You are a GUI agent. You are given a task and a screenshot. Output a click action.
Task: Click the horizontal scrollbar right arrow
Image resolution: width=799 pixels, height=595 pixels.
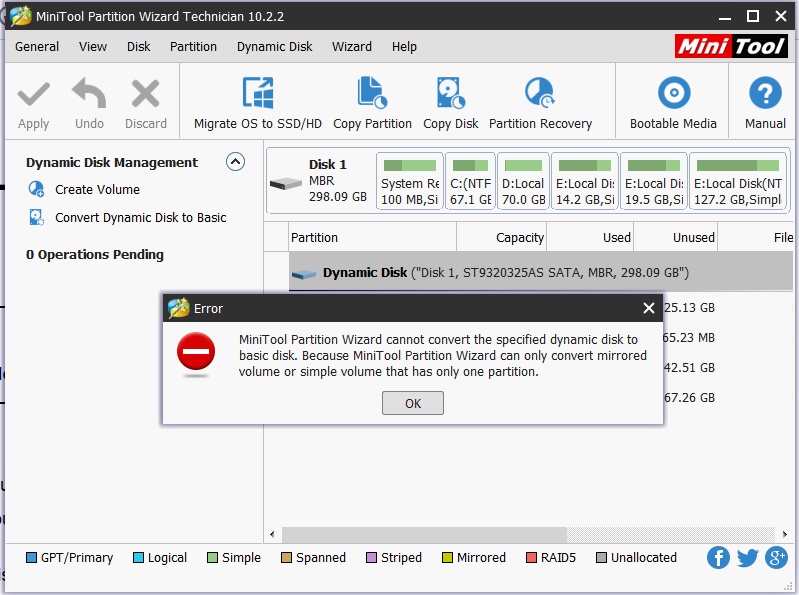(785, 534)
